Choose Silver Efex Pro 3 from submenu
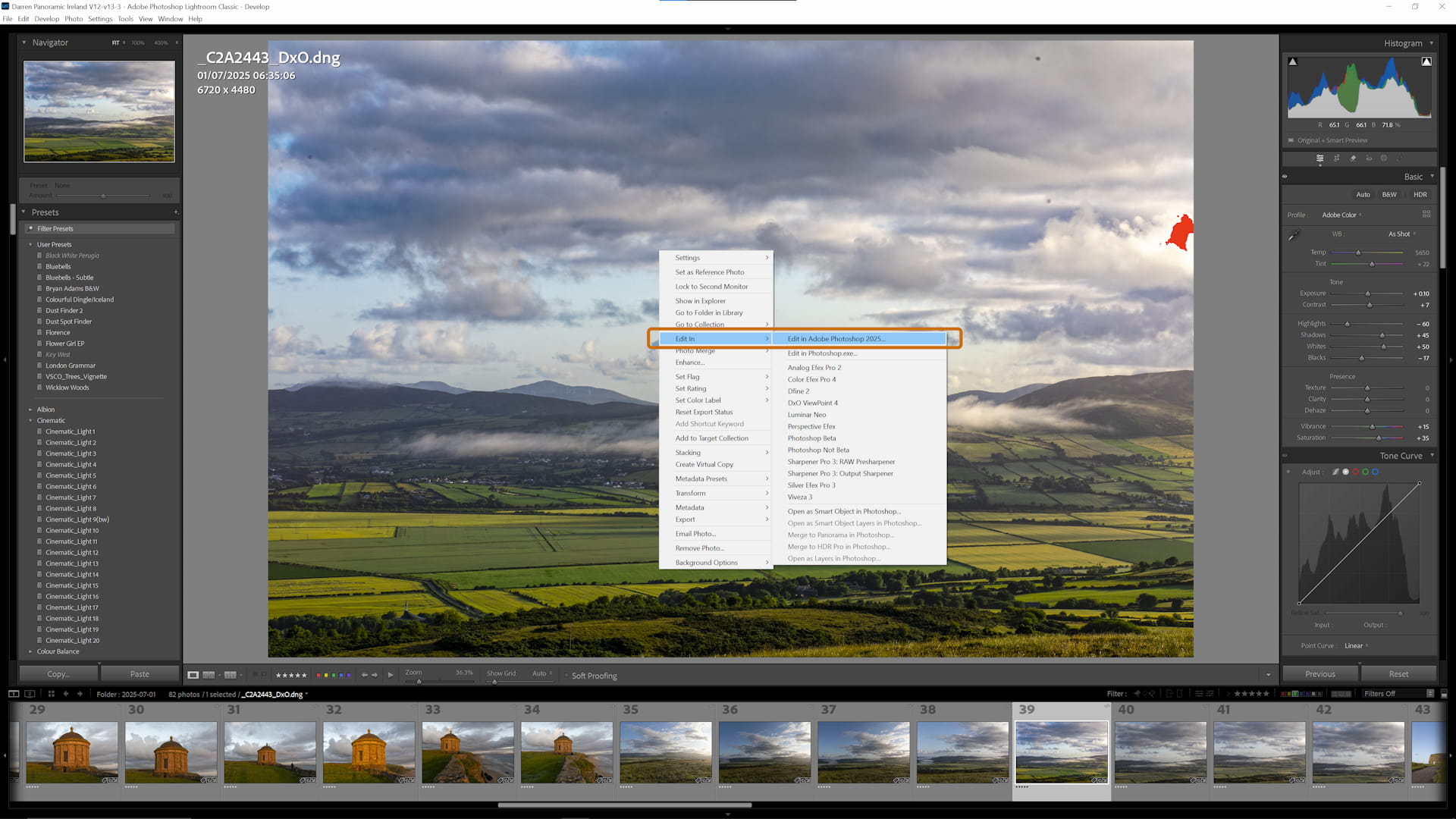The width and height of the screenshot is (1456, 819). [811, 485]
